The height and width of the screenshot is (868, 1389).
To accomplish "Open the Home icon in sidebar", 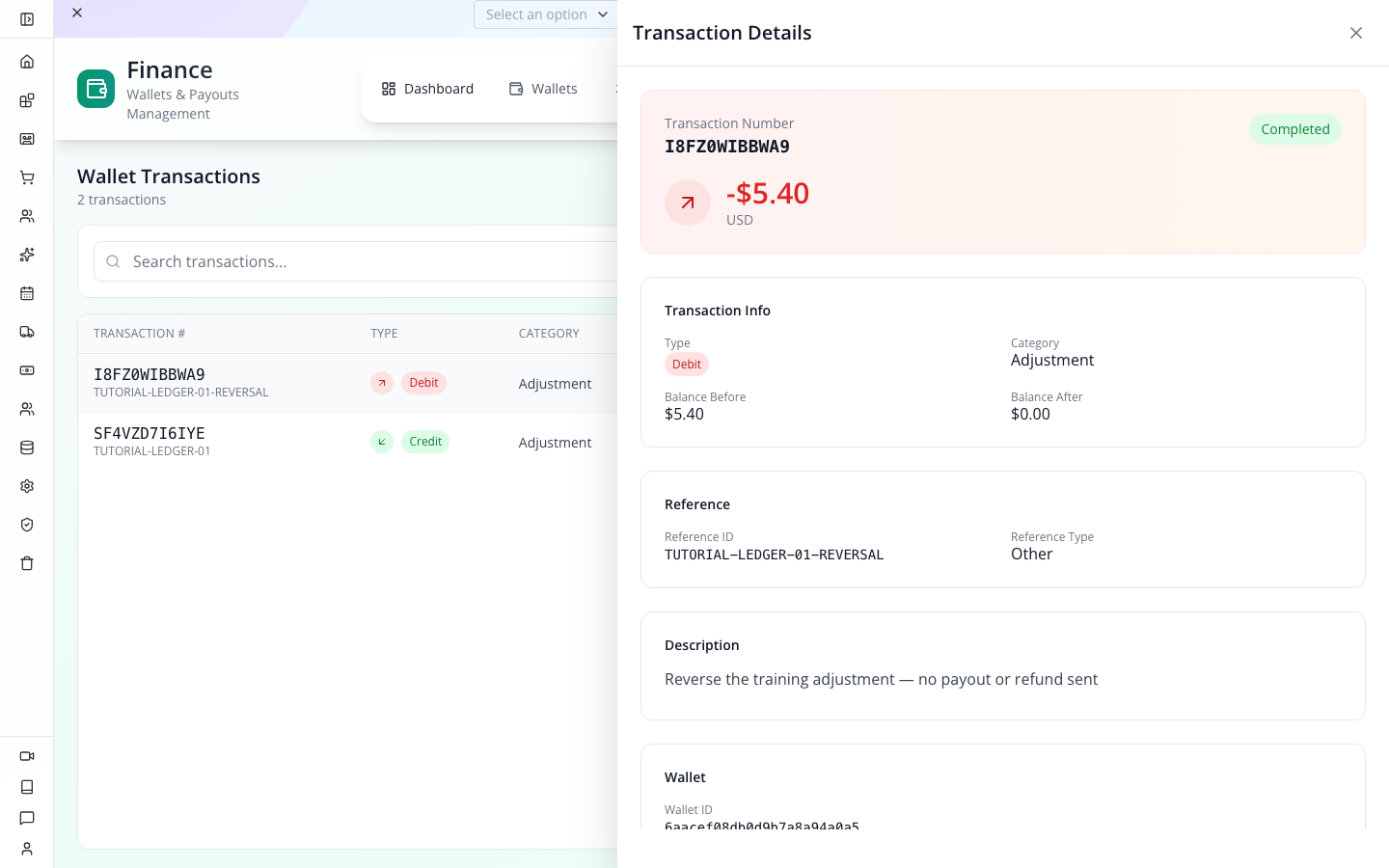I will (x=27, y=62).
